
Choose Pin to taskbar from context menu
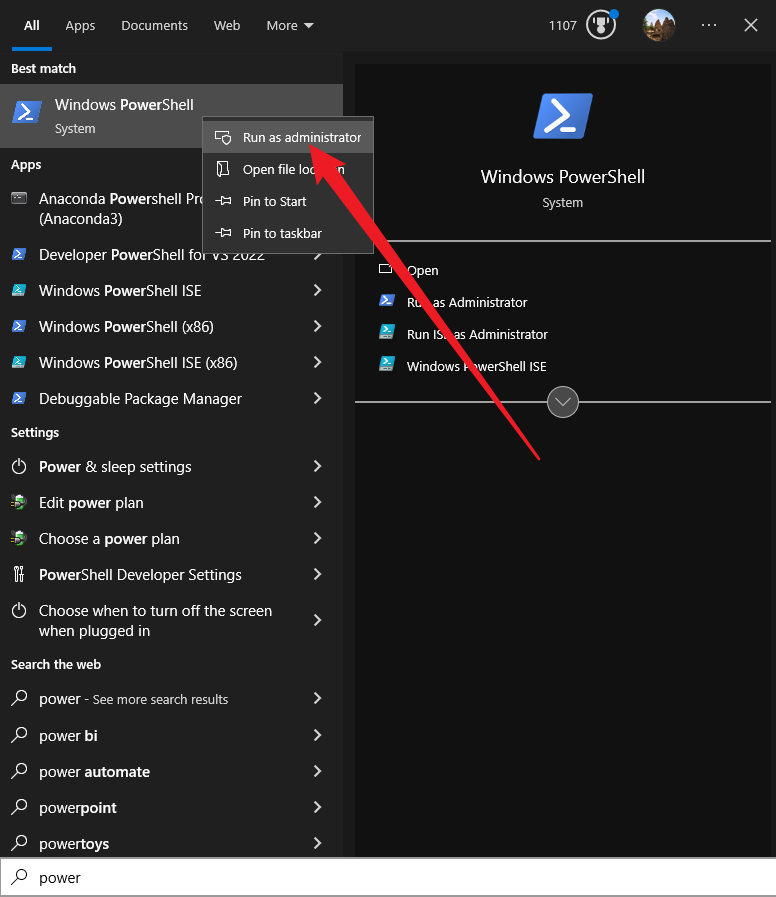pos(282,233)
